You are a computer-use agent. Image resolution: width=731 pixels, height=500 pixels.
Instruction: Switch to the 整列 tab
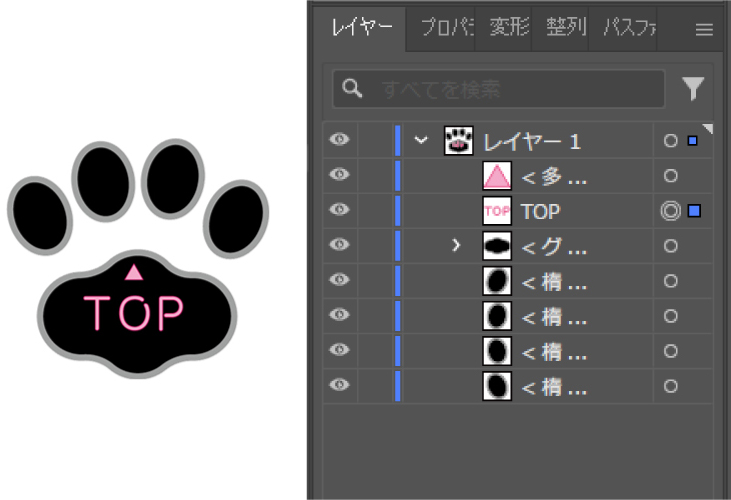coord(565,28)
